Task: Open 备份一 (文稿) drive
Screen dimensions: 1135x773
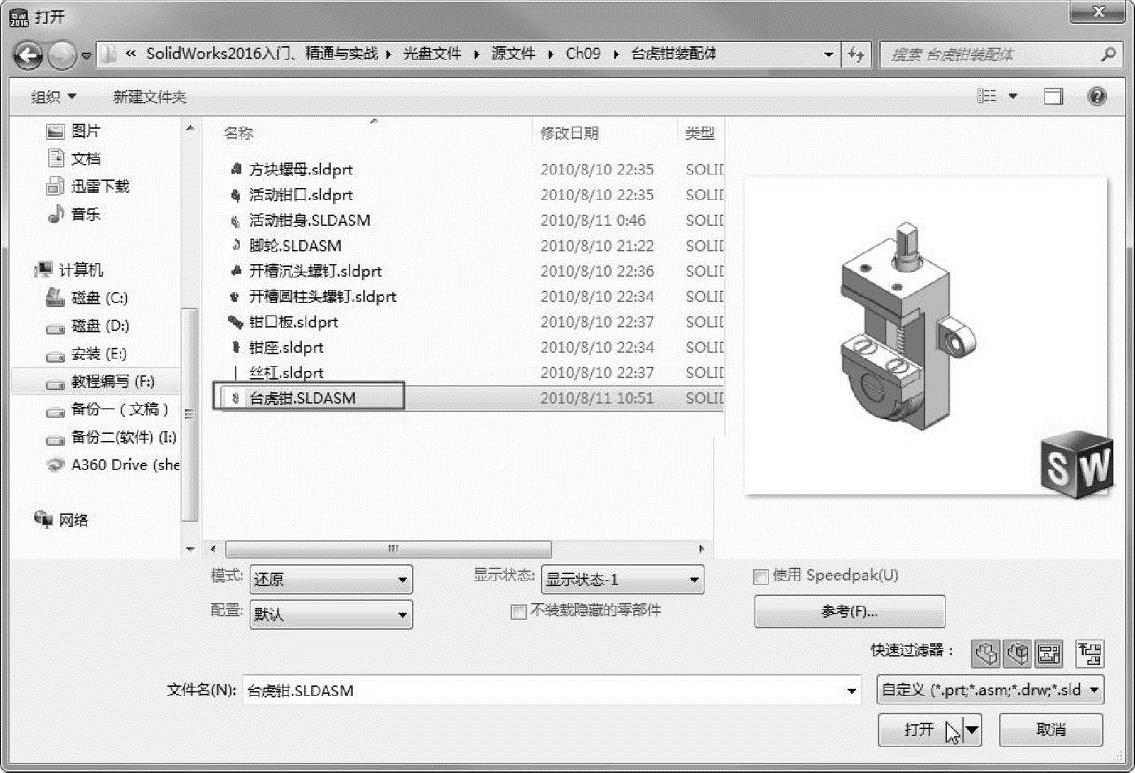Action: pos(107,410)
